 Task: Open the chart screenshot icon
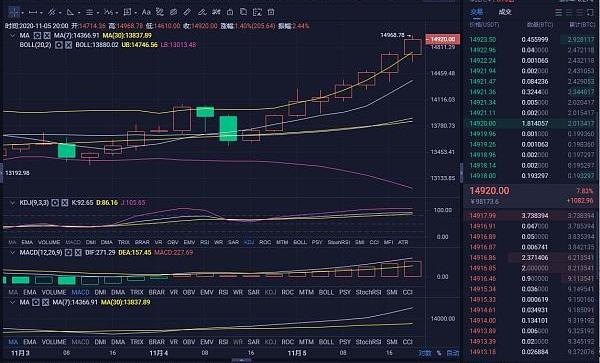click(x=258, y=12)
